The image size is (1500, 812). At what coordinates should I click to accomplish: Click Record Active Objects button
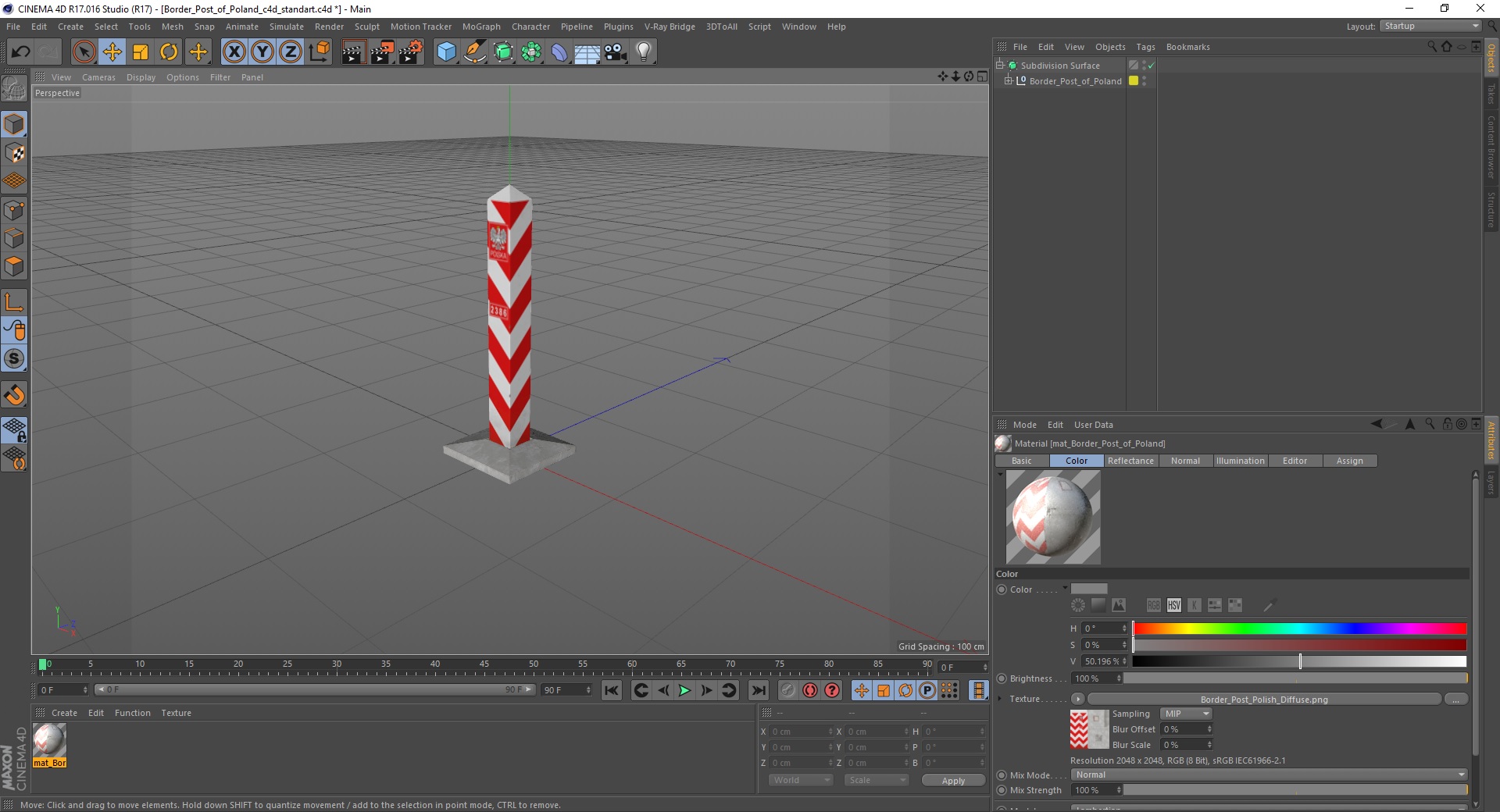pos(787,690)
